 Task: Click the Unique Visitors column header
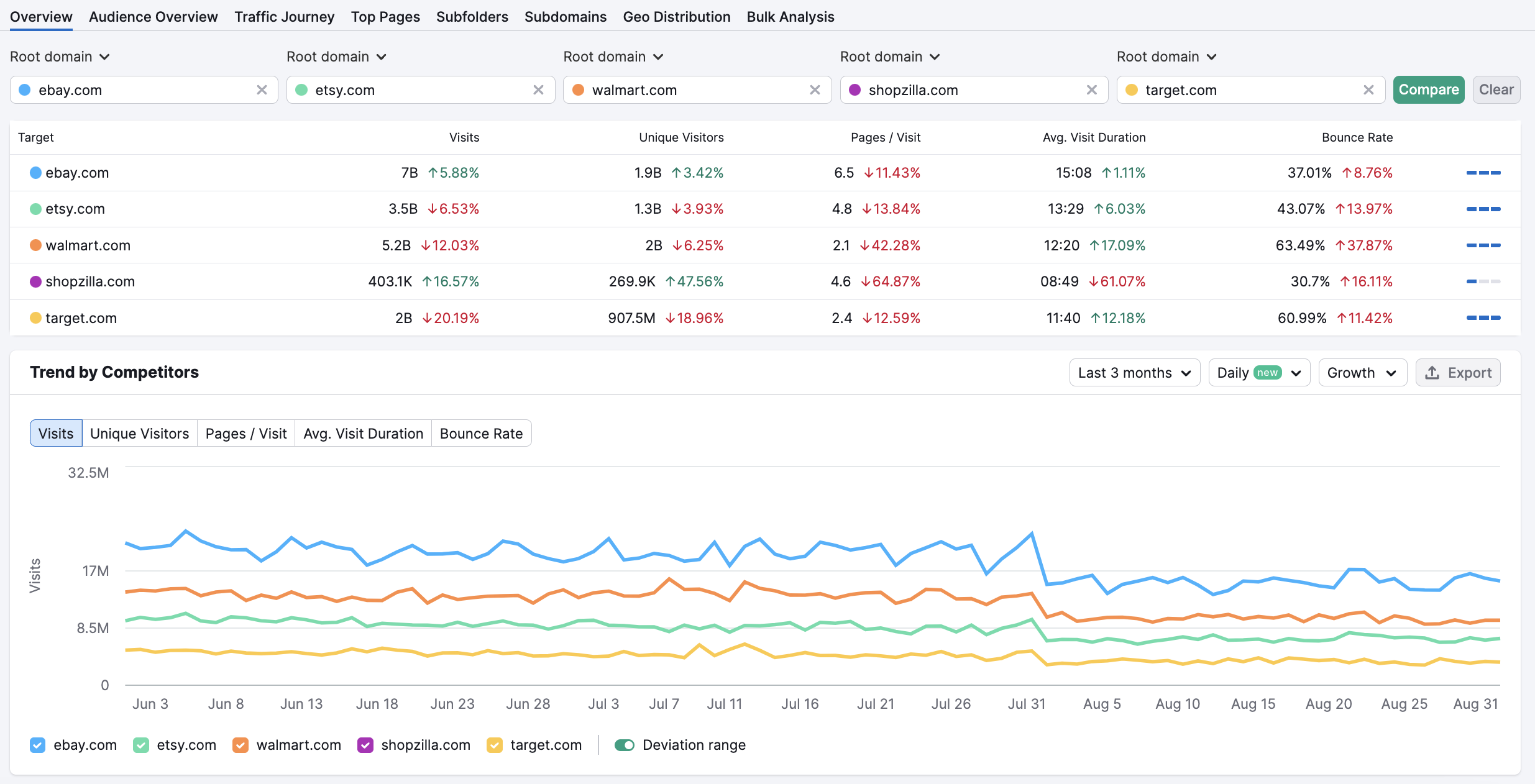coord(681,137)
